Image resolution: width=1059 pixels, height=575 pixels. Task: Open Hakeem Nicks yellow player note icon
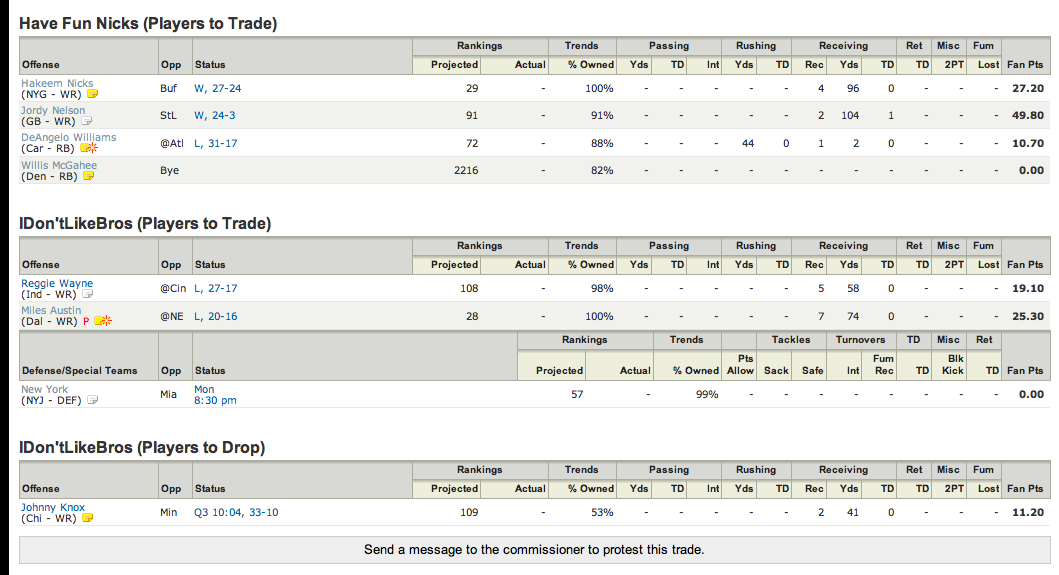point(93,94)
